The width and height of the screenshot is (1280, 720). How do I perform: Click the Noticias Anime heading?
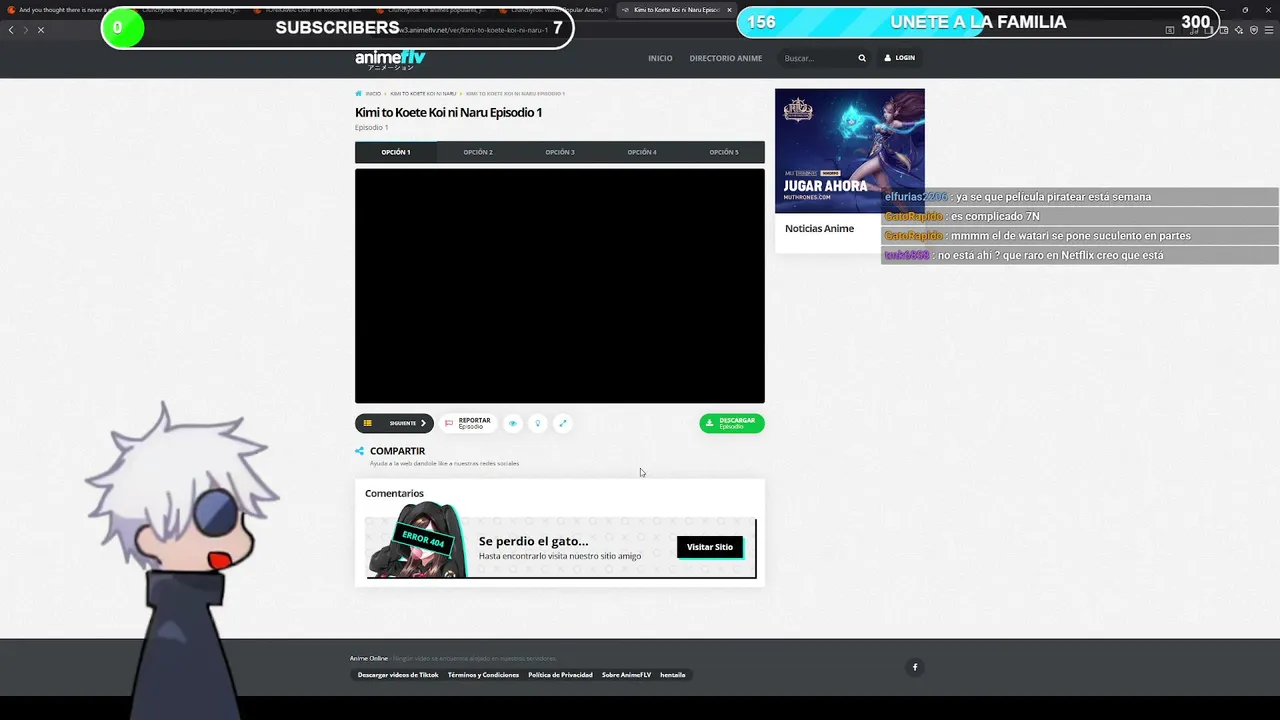819,228
